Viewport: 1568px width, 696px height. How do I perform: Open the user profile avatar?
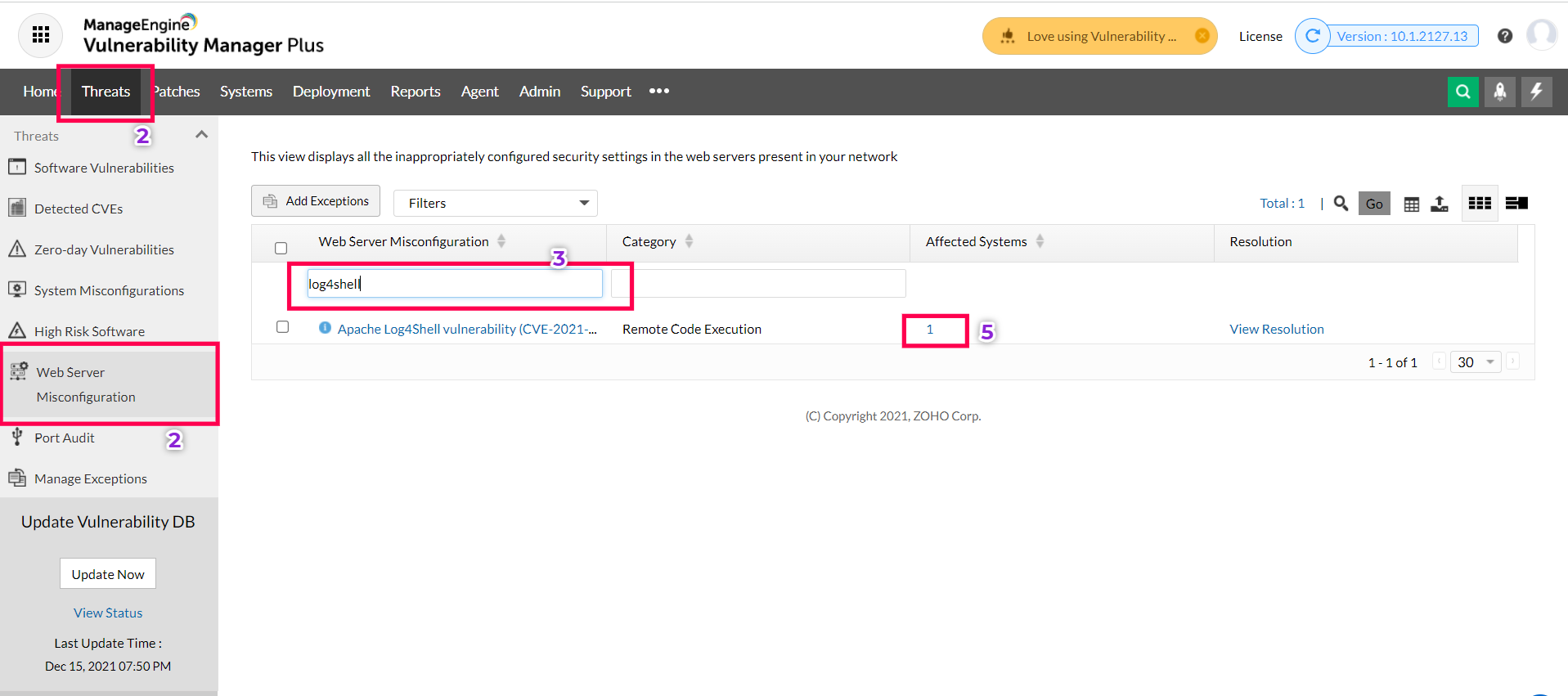tap(1542, 35)
